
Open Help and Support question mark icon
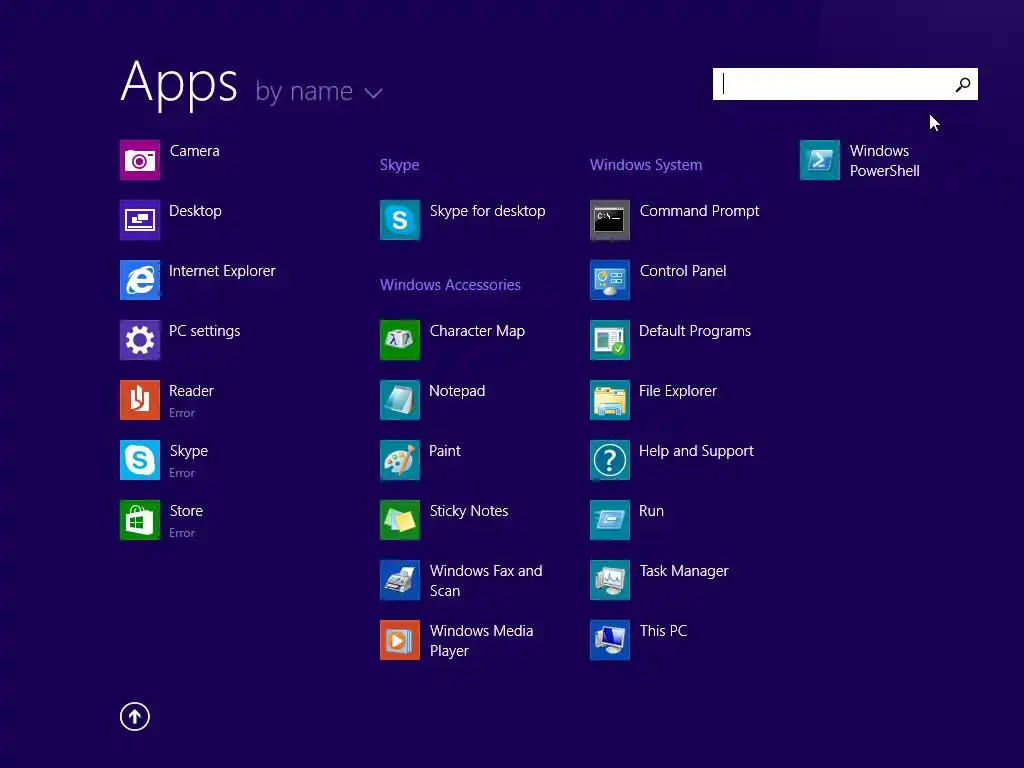click(610, 460)
